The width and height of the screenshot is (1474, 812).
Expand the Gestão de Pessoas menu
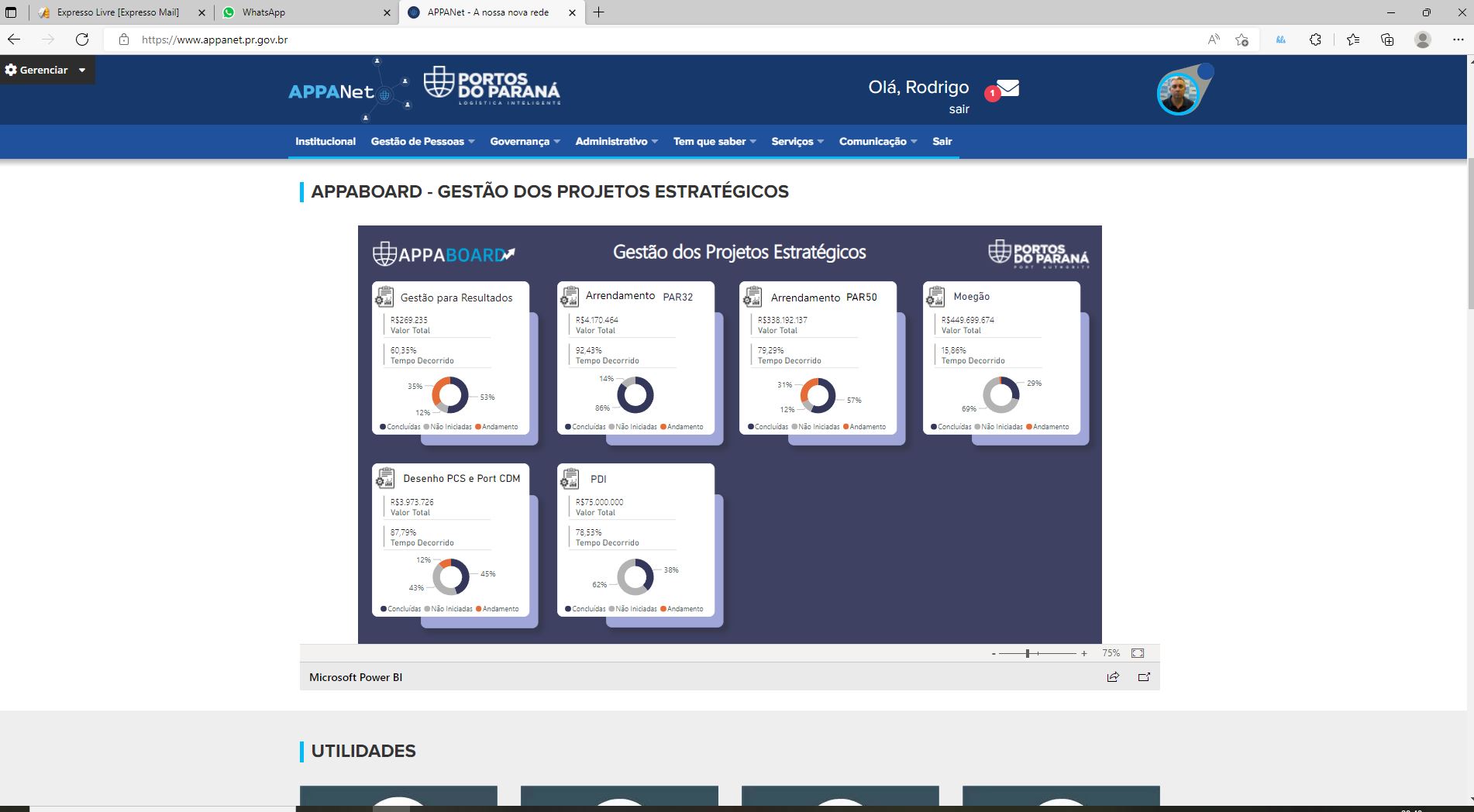pos(422,141)
